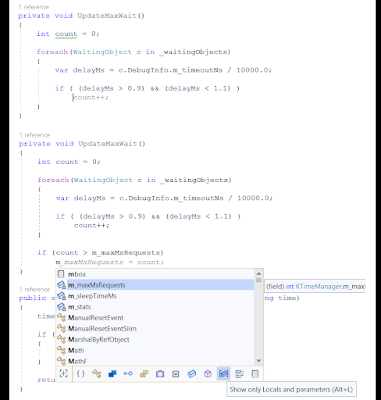Open the '1 reference' CodeLens above second UpdateMaxWait
The image size is (381, 400).
[35, 135]
